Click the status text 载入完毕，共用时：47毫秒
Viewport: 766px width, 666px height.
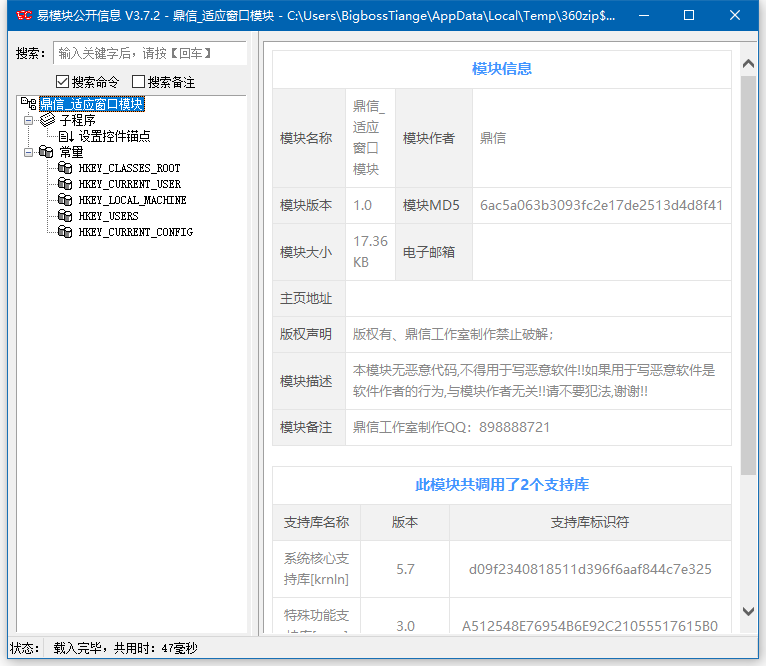pos(126,648)
